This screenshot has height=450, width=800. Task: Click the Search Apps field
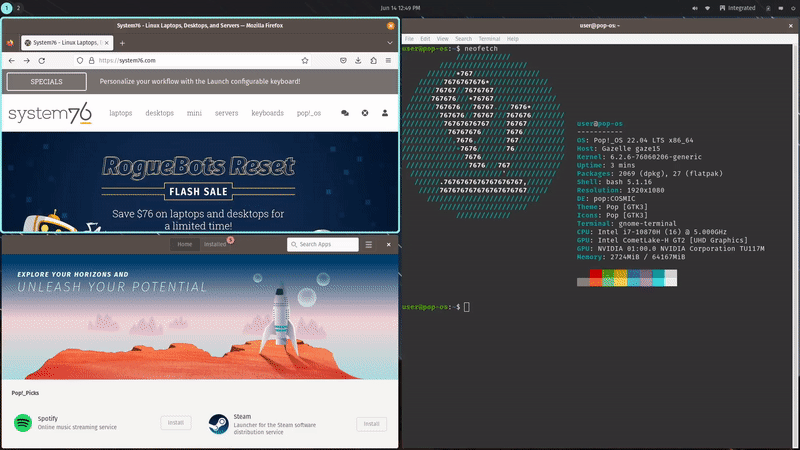click(323, 244)
